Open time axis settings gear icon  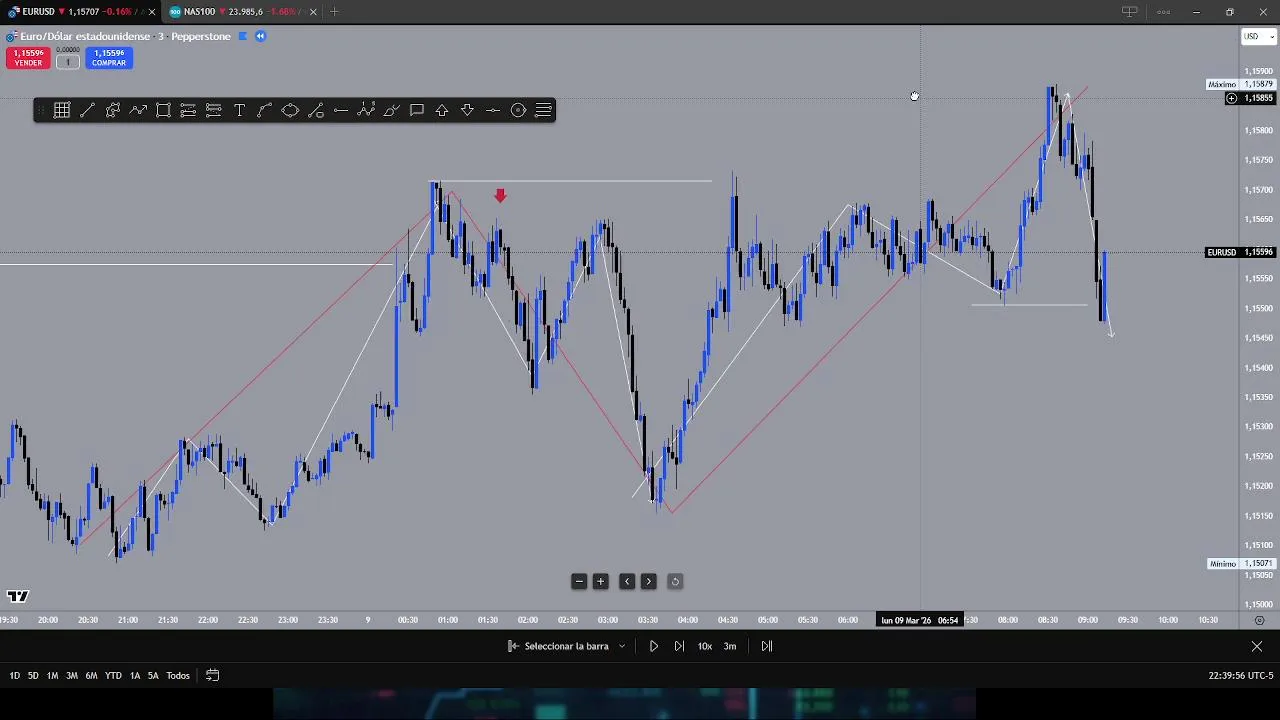pos(1259,620)
